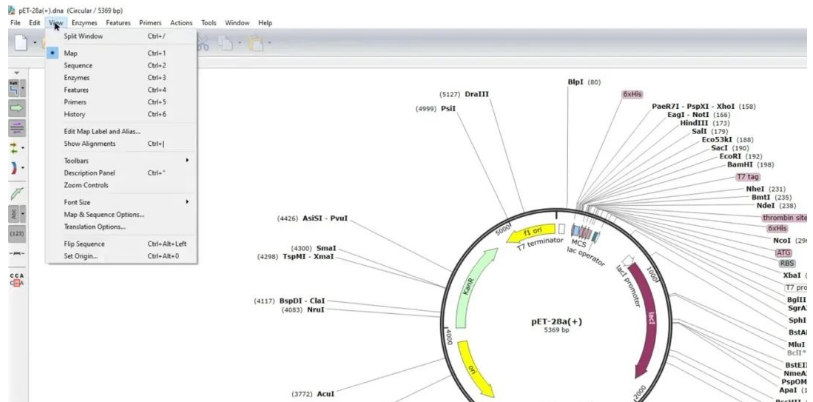
Task: Choose Edit Map Label and Alias...
Action: point(122,131)
